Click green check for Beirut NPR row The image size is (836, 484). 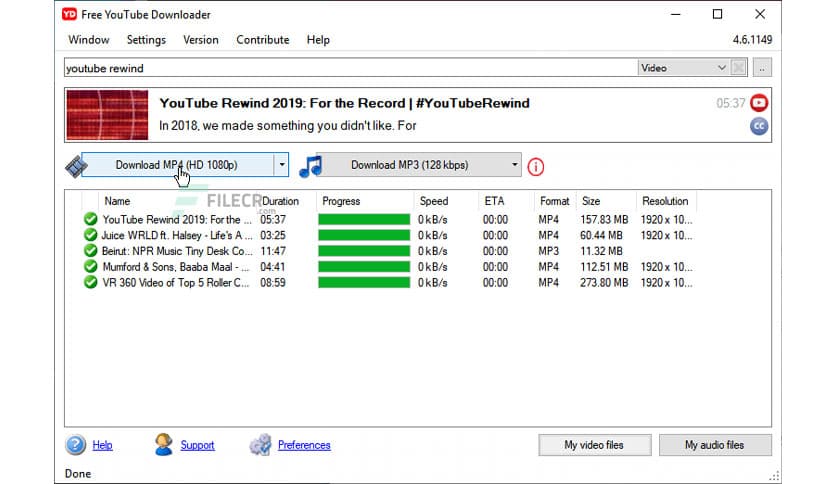coord(91,251)
